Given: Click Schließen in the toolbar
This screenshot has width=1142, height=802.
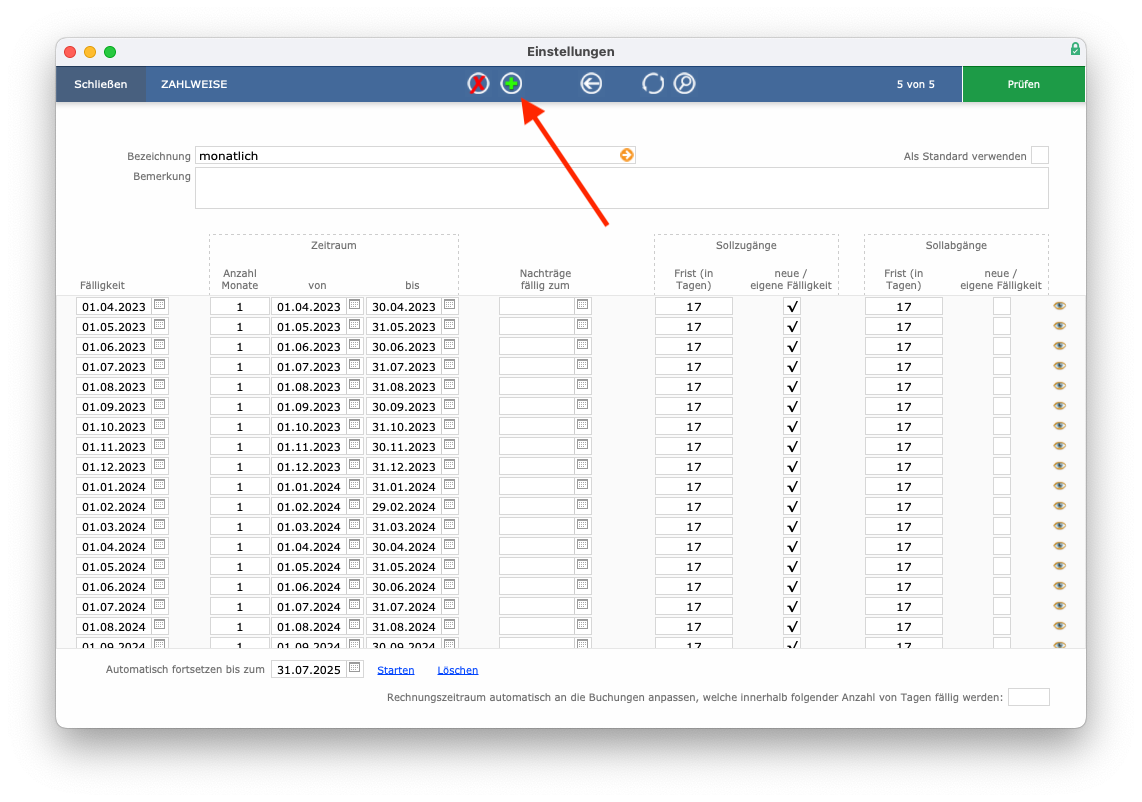Looking at the screenshot, I should (101, 84).
